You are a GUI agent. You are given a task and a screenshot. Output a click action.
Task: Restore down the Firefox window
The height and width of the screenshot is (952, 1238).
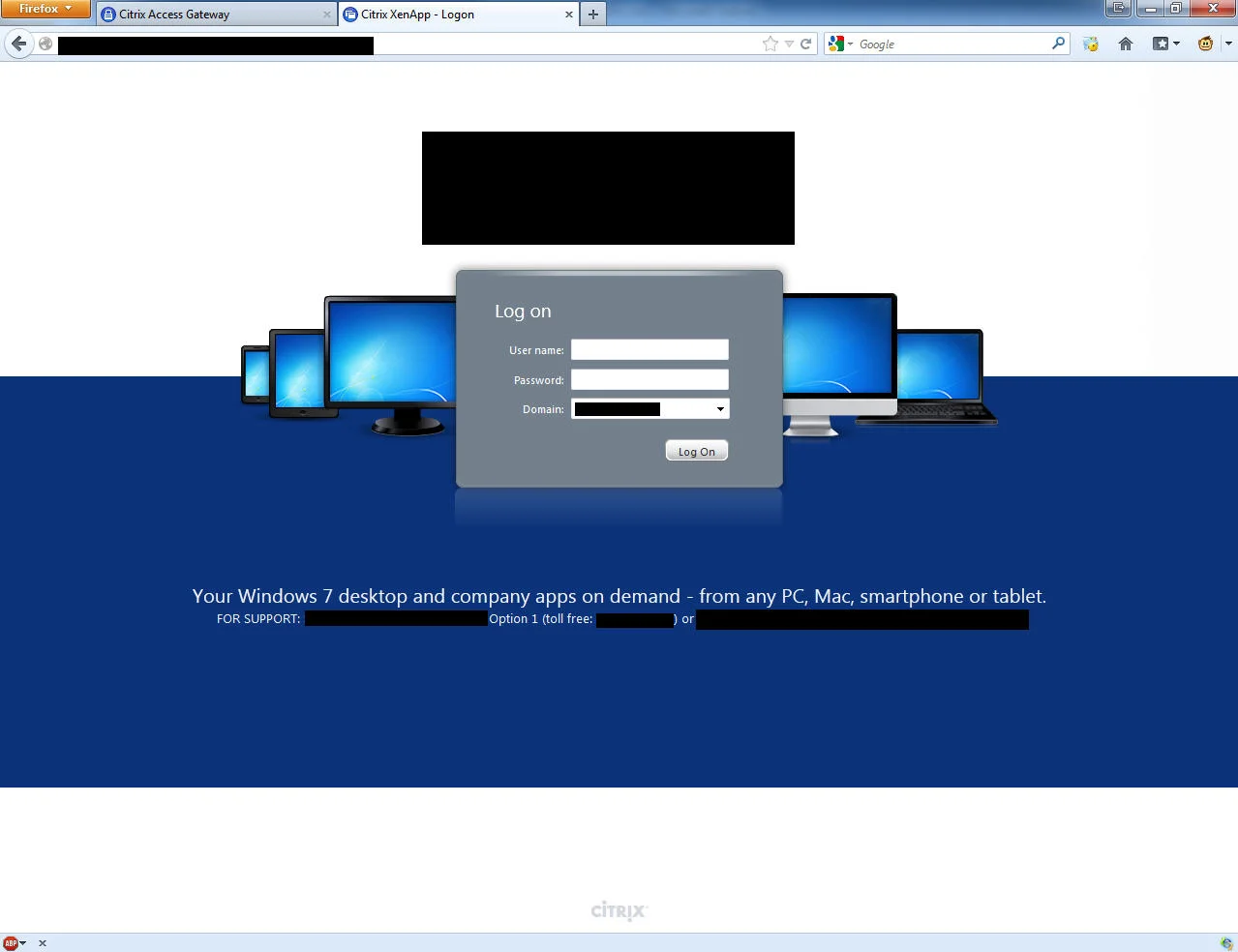tap(1175, 8)
